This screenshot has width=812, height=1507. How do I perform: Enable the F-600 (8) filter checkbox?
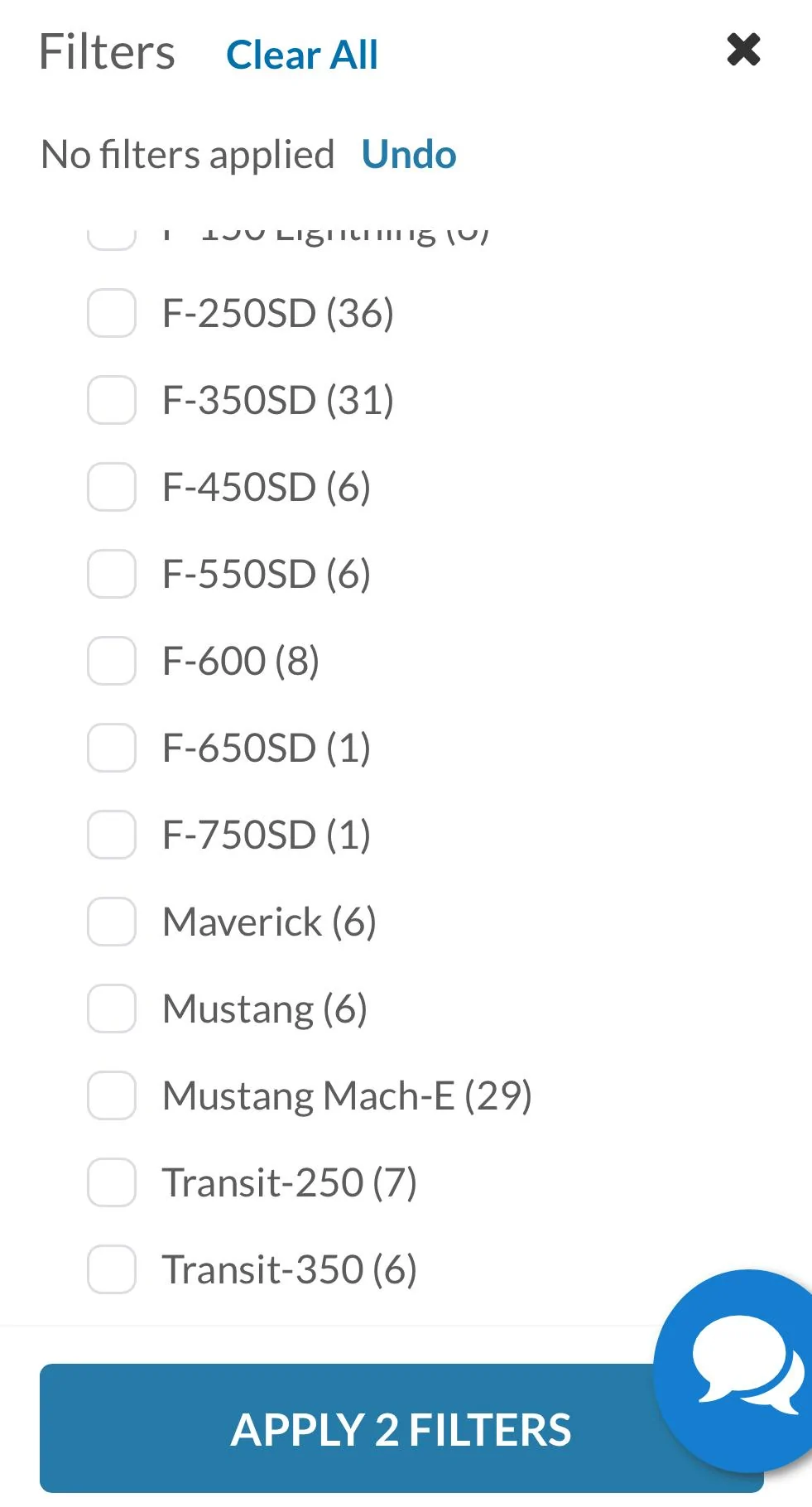[x=112, y=661]
